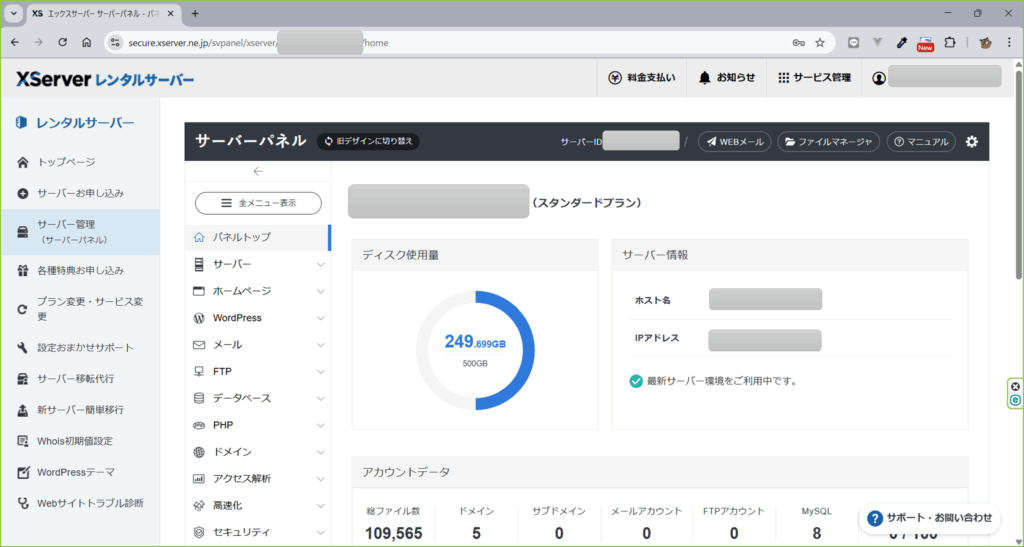The image size is (1024, 547).
Task: Expand the アクセス解析 menu chevron
Action: click(x=321, y=478)
